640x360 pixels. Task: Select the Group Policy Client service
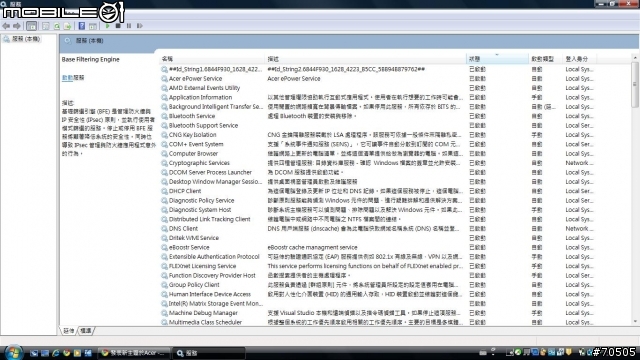pos(378,285)
